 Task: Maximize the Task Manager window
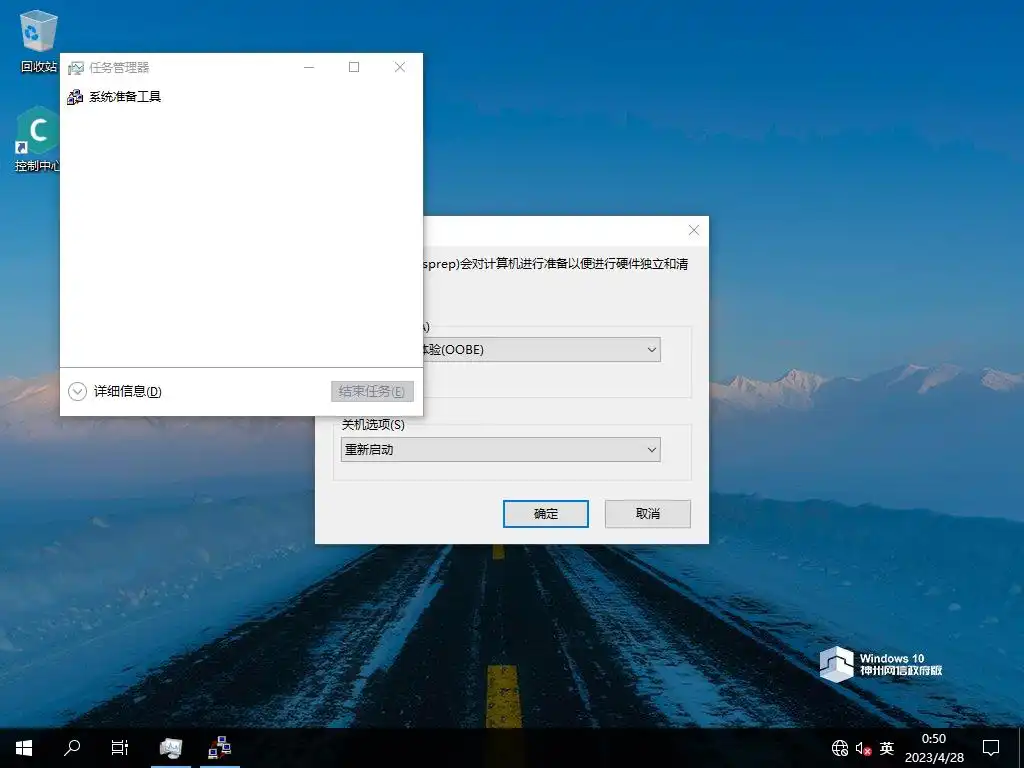[354, 67]
